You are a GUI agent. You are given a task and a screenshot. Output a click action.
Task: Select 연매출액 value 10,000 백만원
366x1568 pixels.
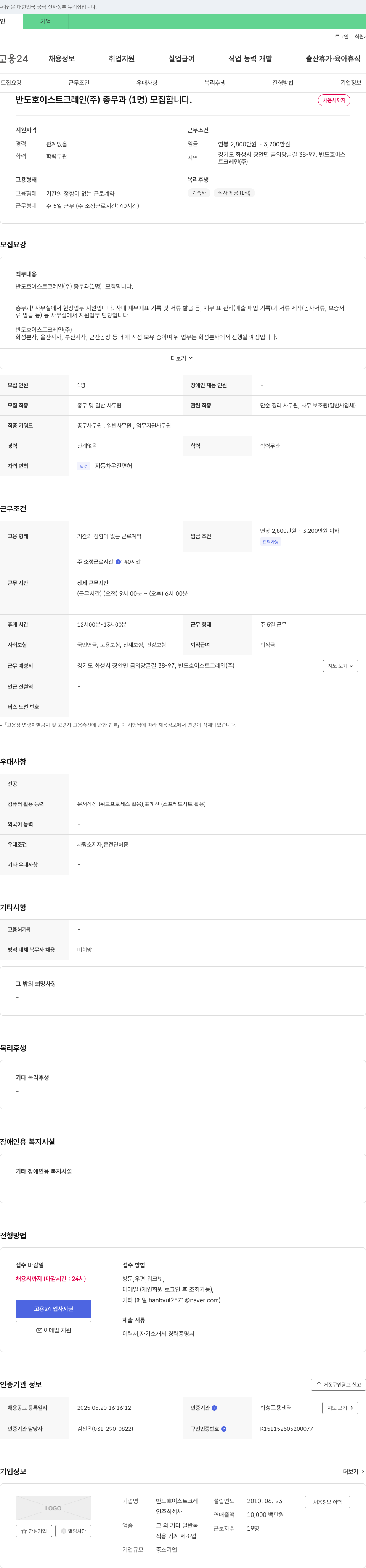point(265,1514)
